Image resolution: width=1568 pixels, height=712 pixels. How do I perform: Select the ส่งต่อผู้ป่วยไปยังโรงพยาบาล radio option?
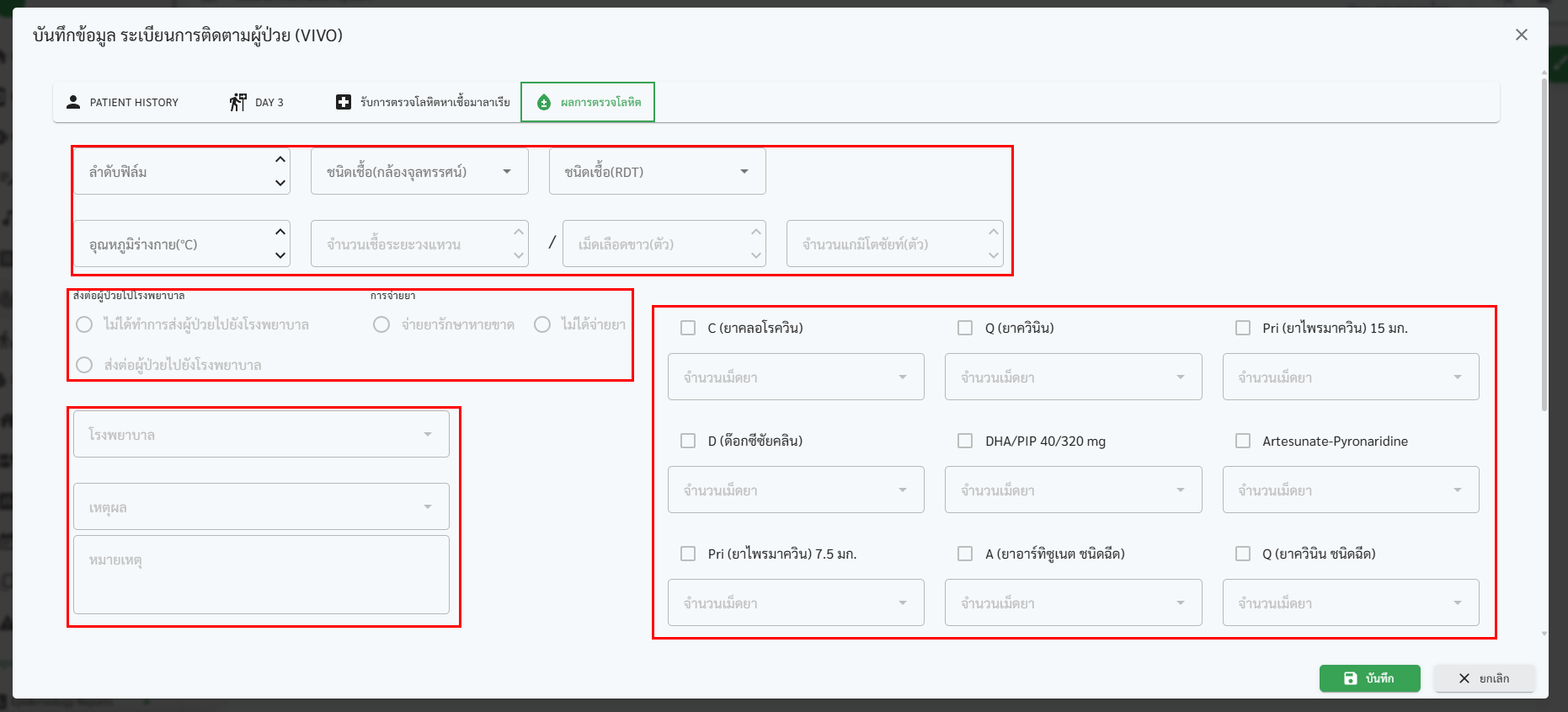(x=84, y=365)
